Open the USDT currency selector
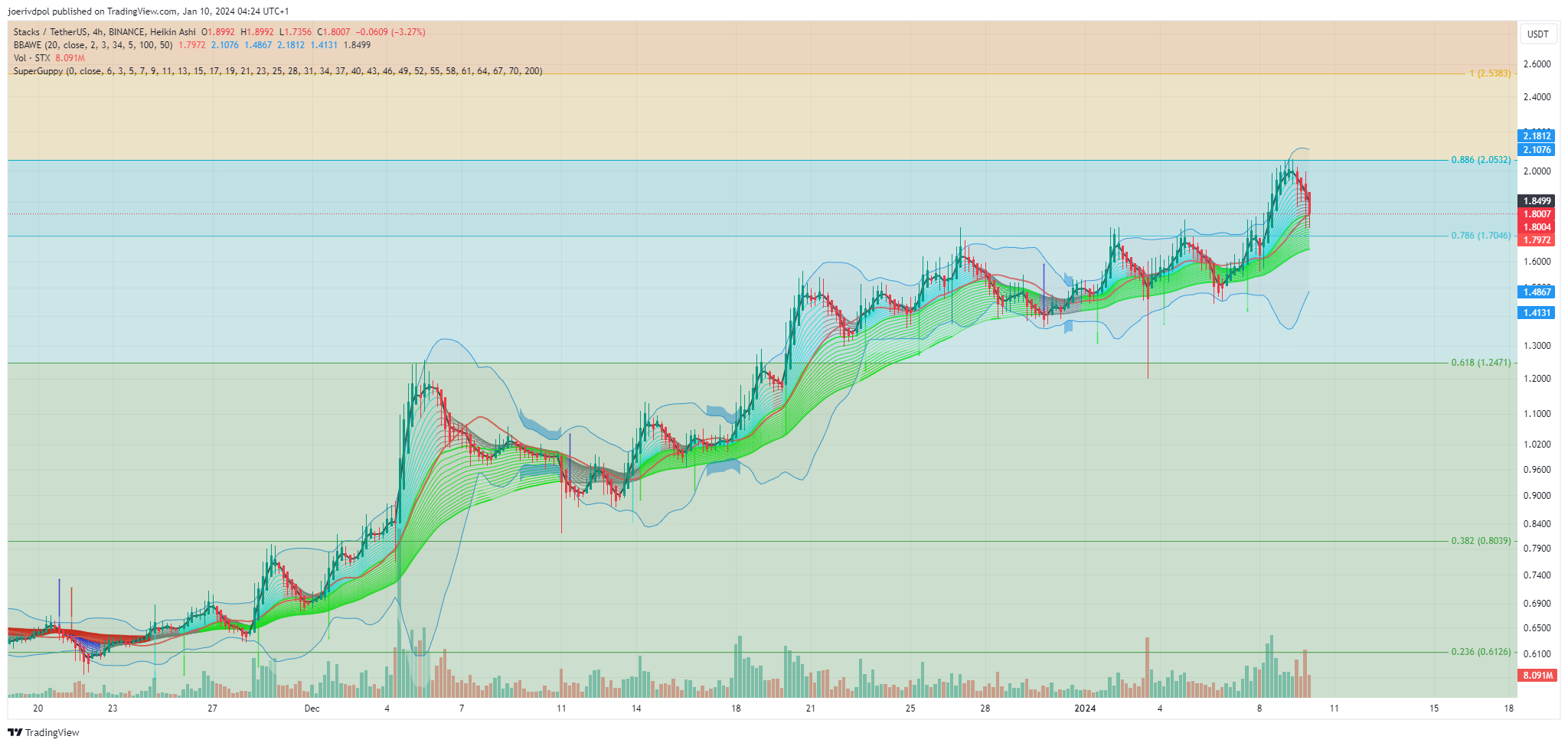Image resolution: width=1568 pixels, height=746 pixels. 1537,34
